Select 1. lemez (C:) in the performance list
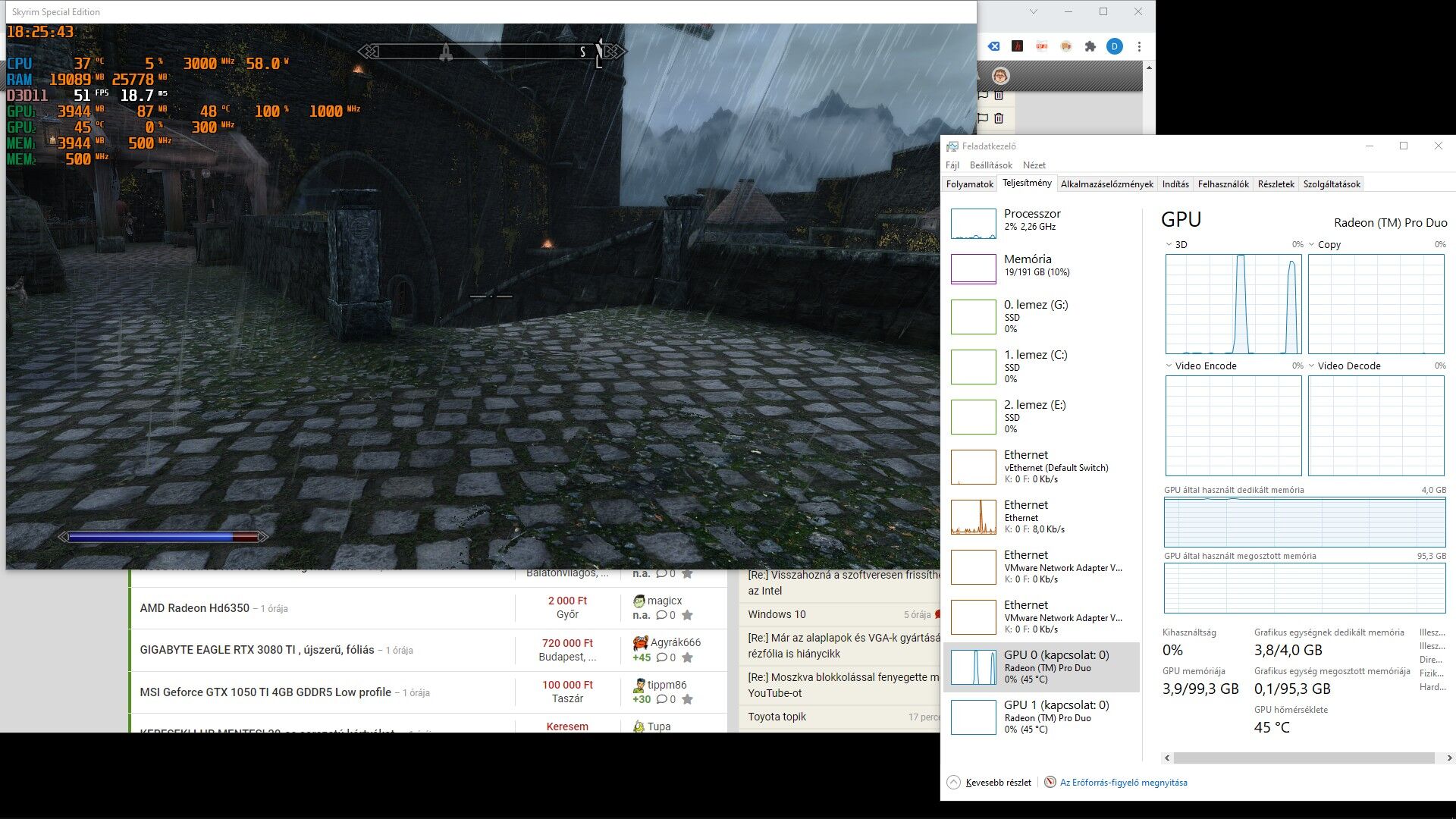The image size is (1456, 819). pyautogui.click(x=1041, y=366)
